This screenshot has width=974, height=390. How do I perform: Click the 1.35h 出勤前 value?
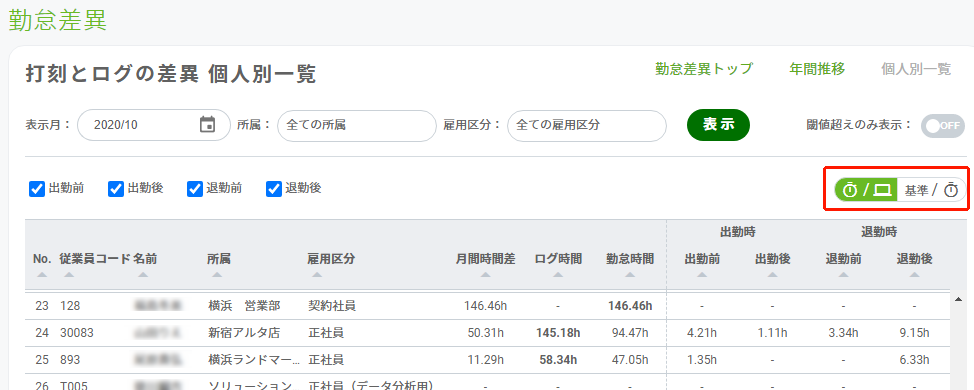coord(702,360)
